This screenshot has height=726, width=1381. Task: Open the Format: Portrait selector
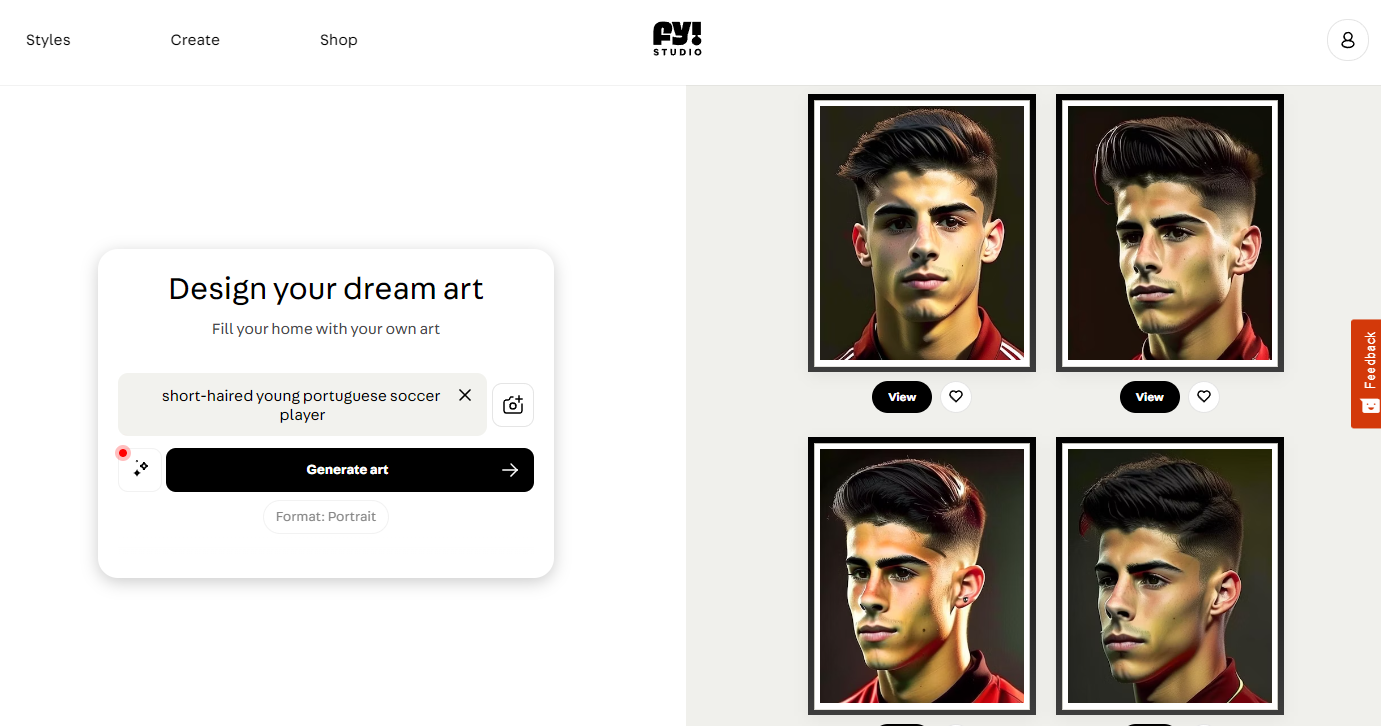pos(326,517)
